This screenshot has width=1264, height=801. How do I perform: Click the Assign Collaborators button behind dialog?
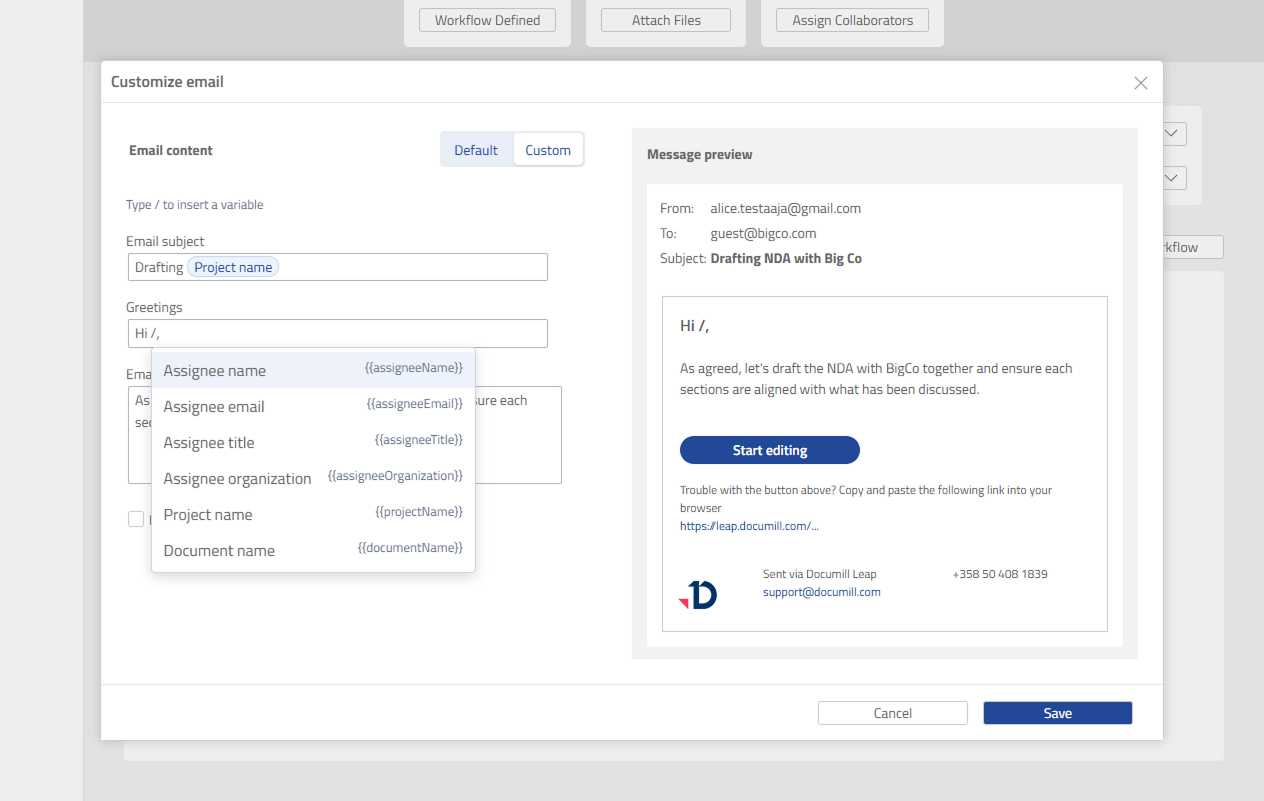(852, 20)
